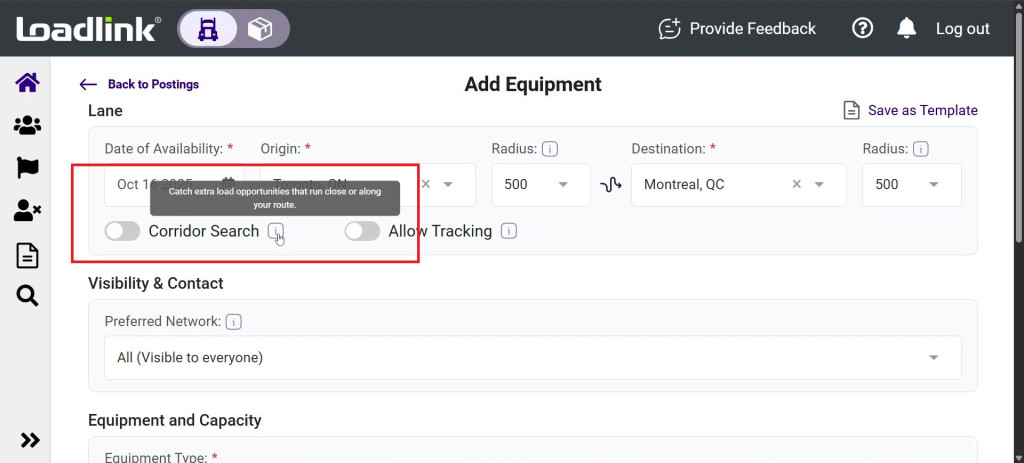
Task: Open the flag icon in sidebar
Action: pos(27,168)
